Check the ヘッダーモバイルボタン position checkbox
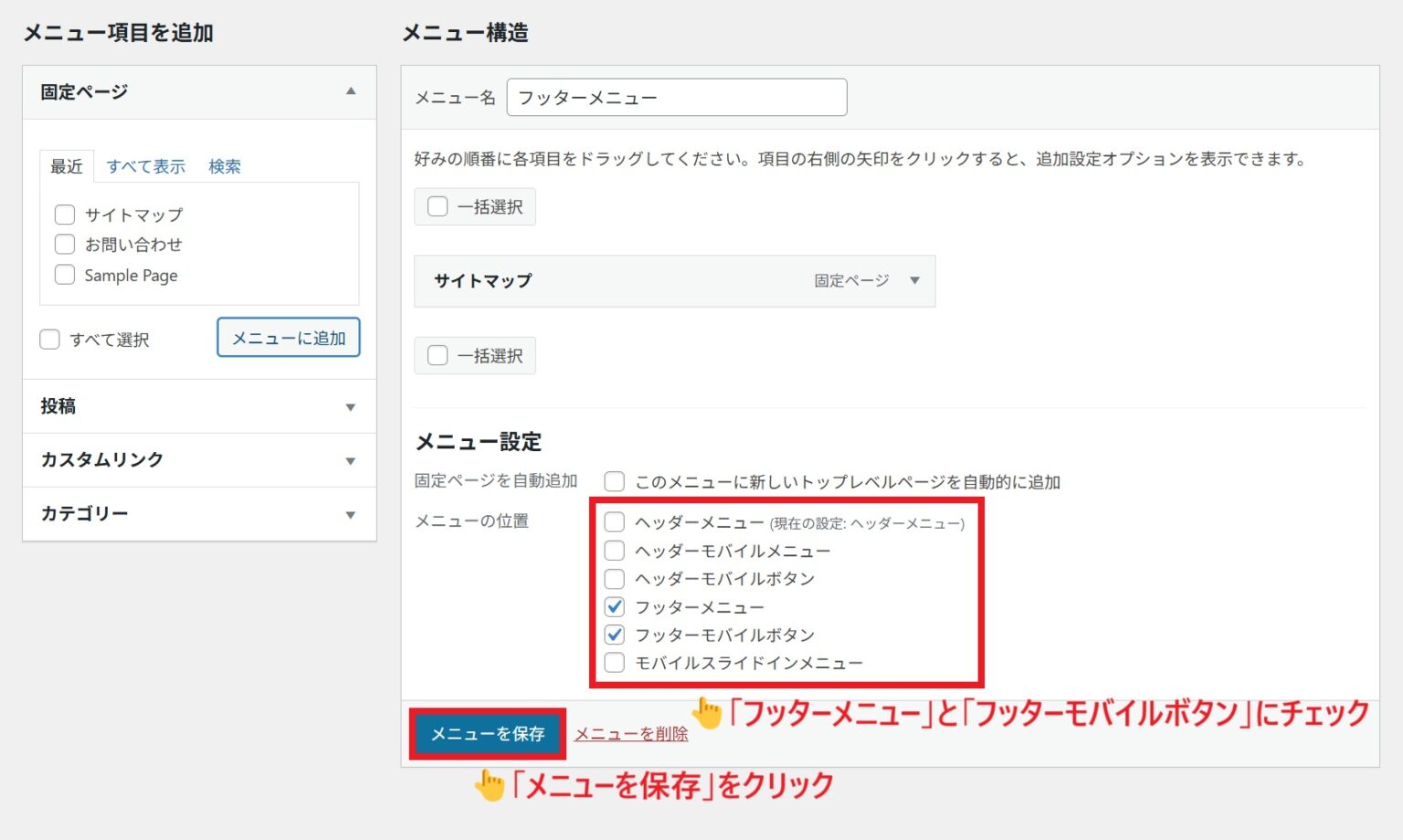 615,579
